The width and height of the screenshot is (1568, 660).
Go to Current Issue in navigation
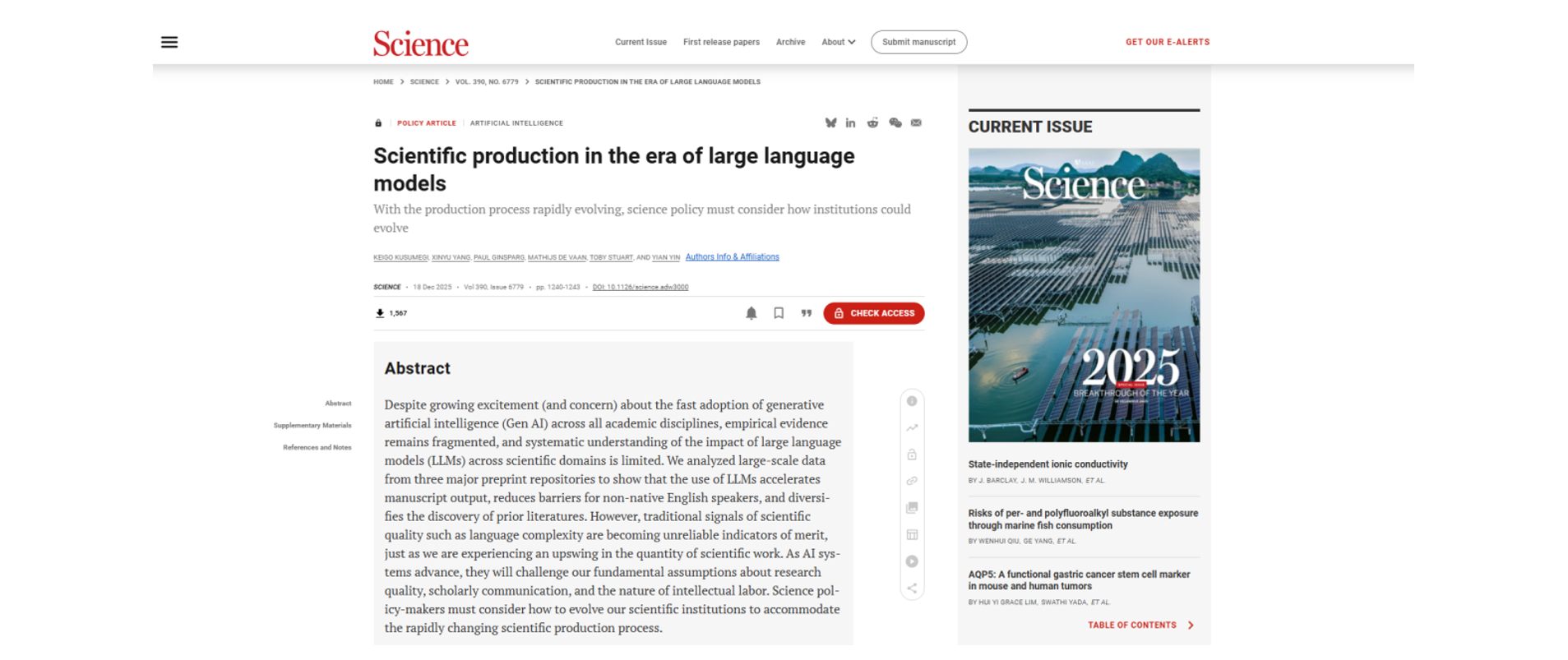(641, 42)
